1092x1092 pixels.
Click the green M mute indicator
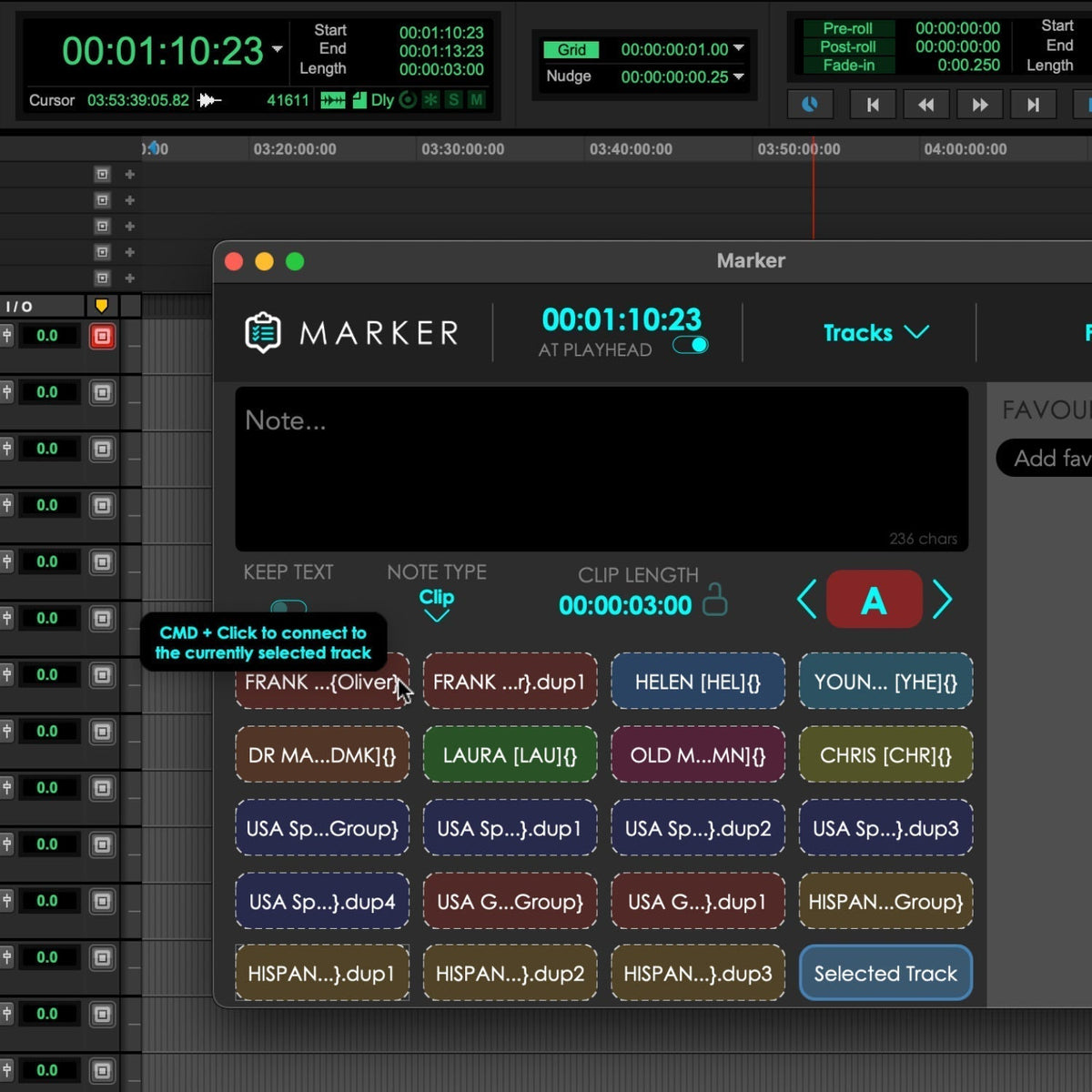click(x=476, y=100)
